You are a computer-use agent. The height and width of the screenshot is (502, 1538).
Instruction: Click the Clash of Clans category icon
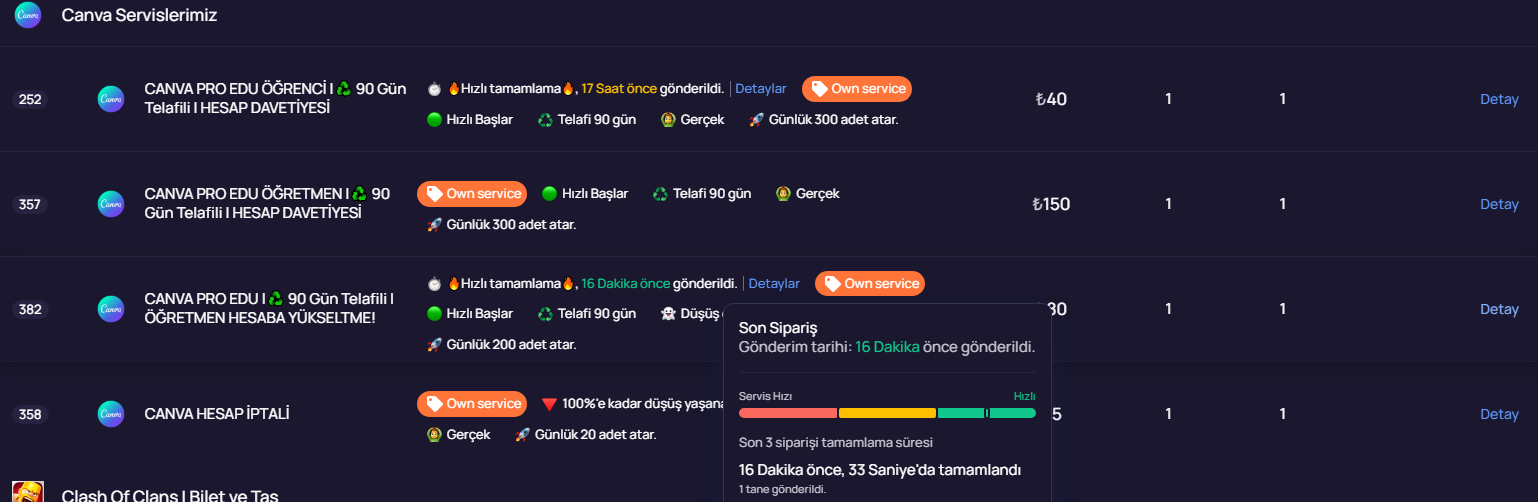[x=28, y=492]
